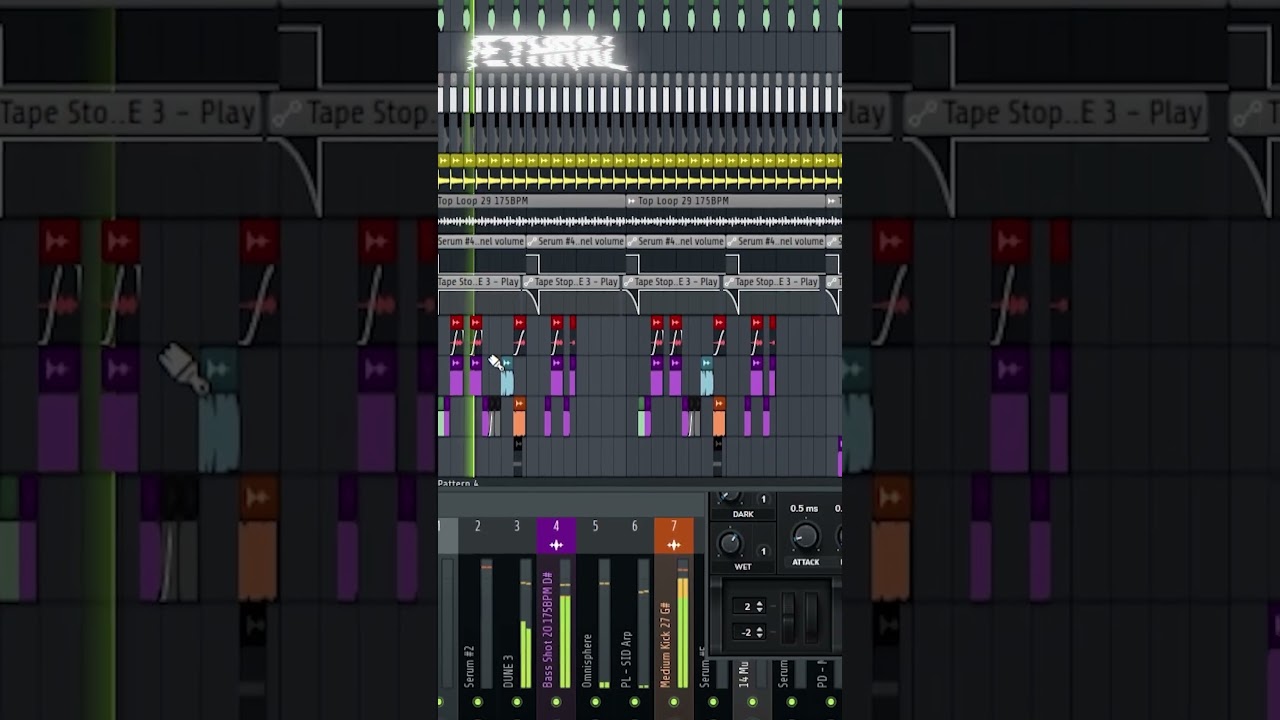
Task: Click the Pattern 4 label
Action: (x=458, y=484)
